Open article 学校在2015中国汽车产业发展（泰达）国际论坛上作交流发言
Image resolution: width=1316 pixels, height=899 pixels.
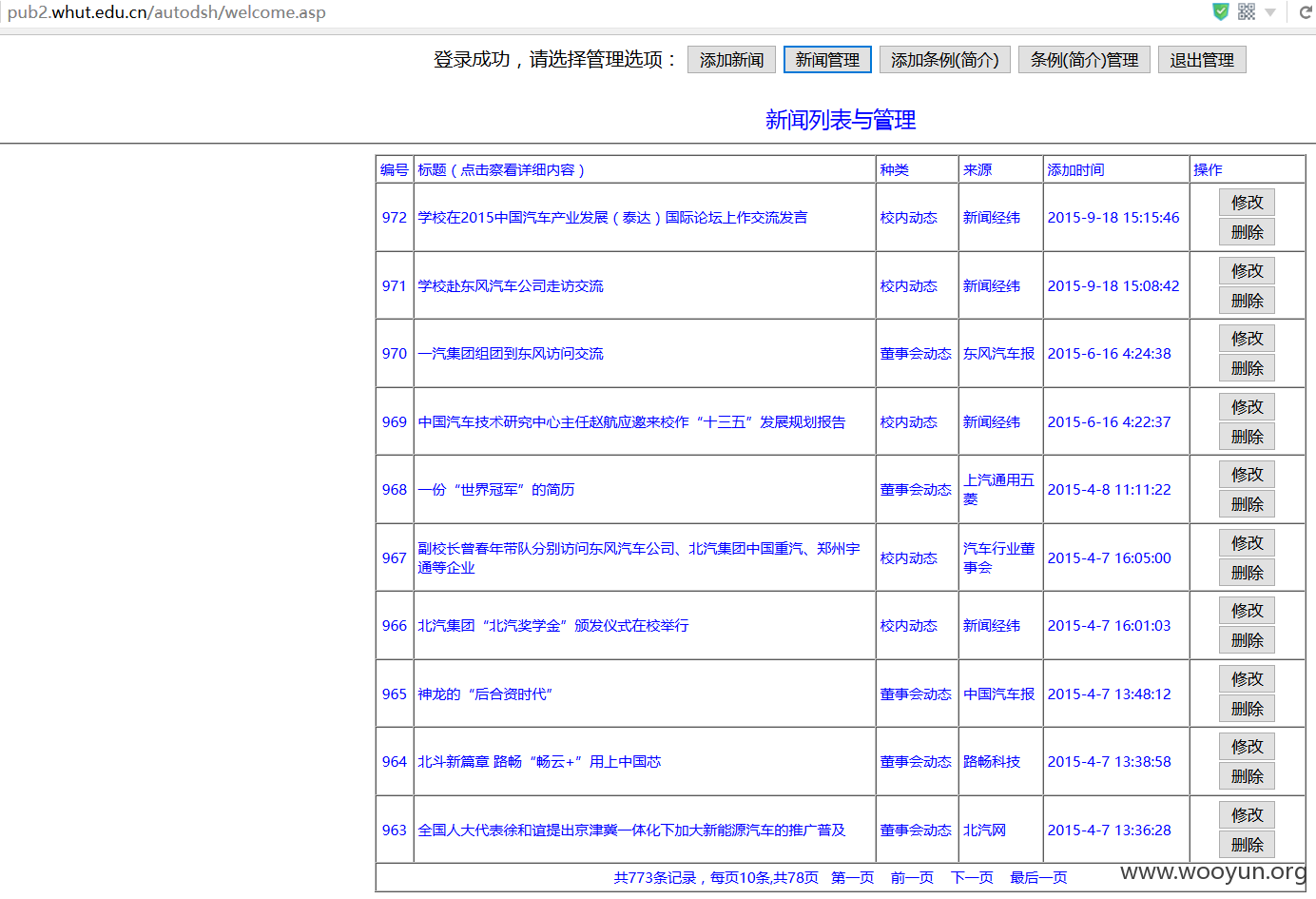tap(612, 218)
